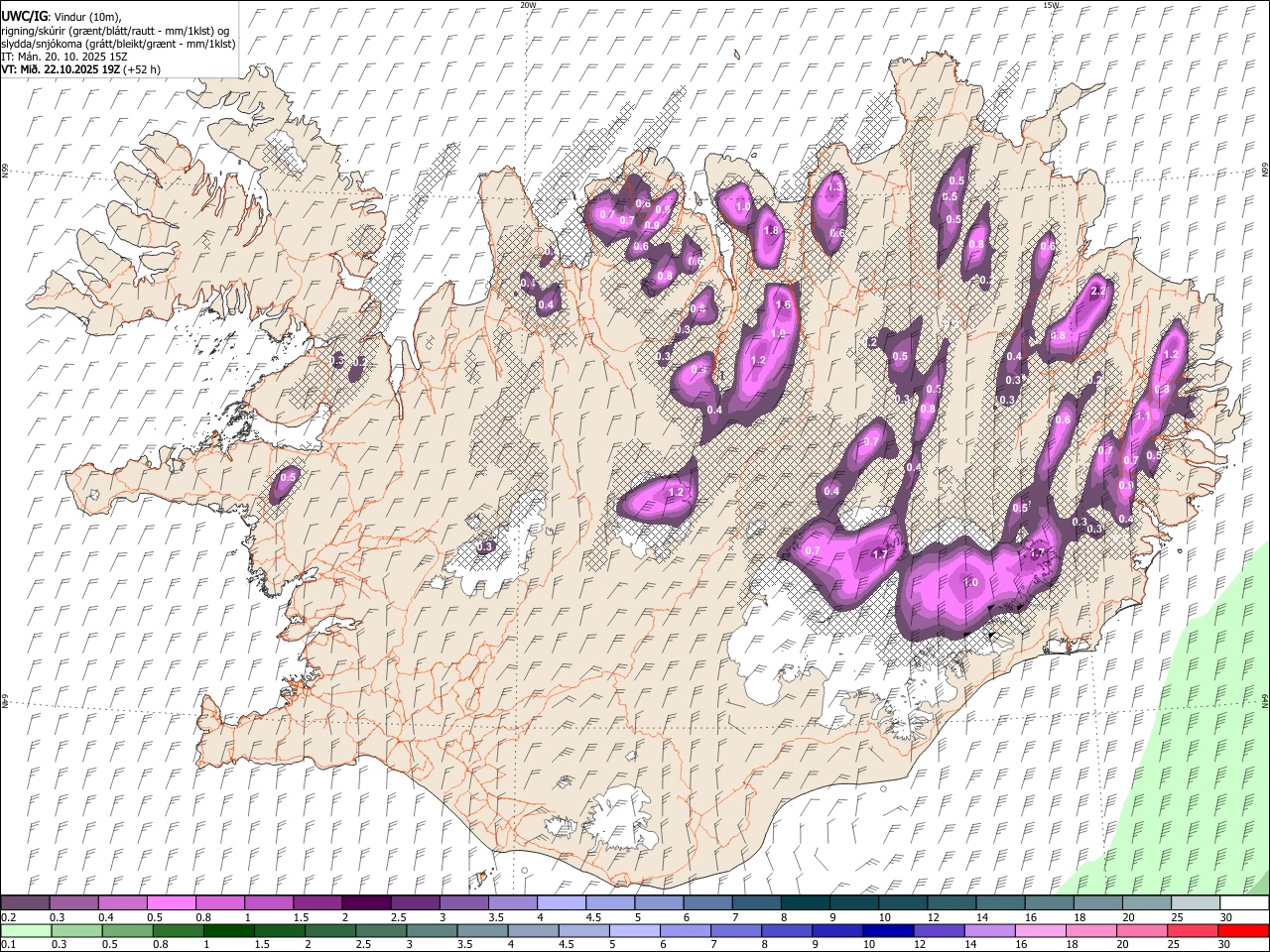This screenshot has height=952, width=1270.
Task: Click the 'slydda/snjókoma' legend description line
Action: 118,44
